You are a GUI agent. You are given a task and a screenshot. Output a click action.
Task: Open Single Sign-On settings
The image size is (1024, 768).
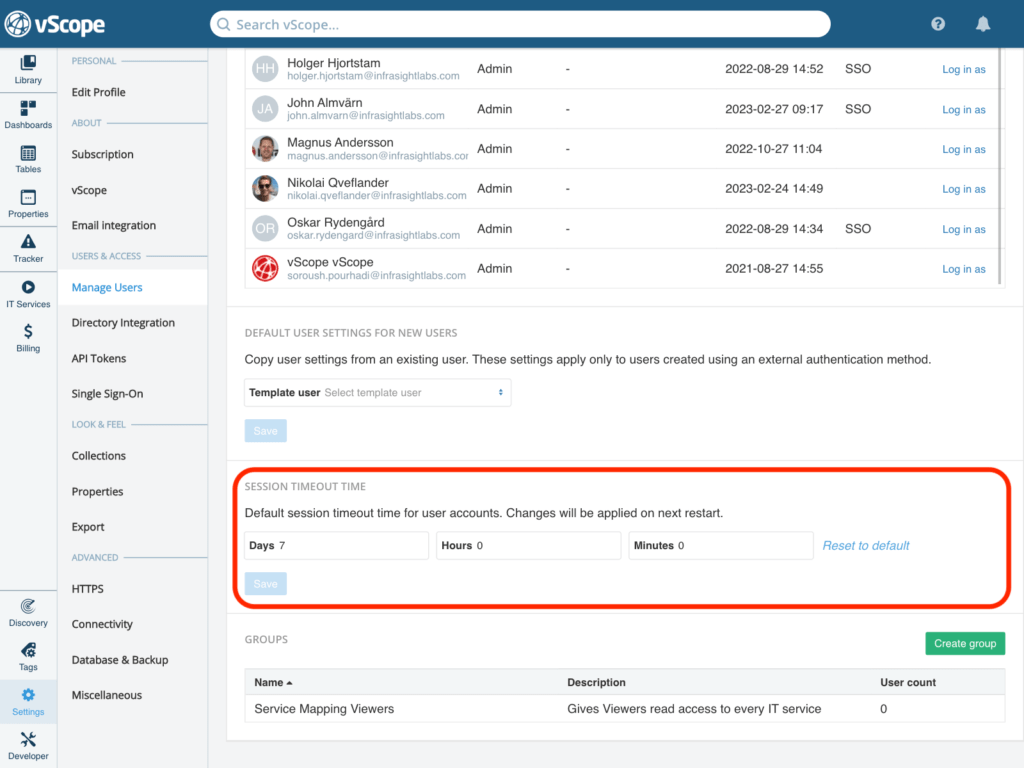[107, 394]
